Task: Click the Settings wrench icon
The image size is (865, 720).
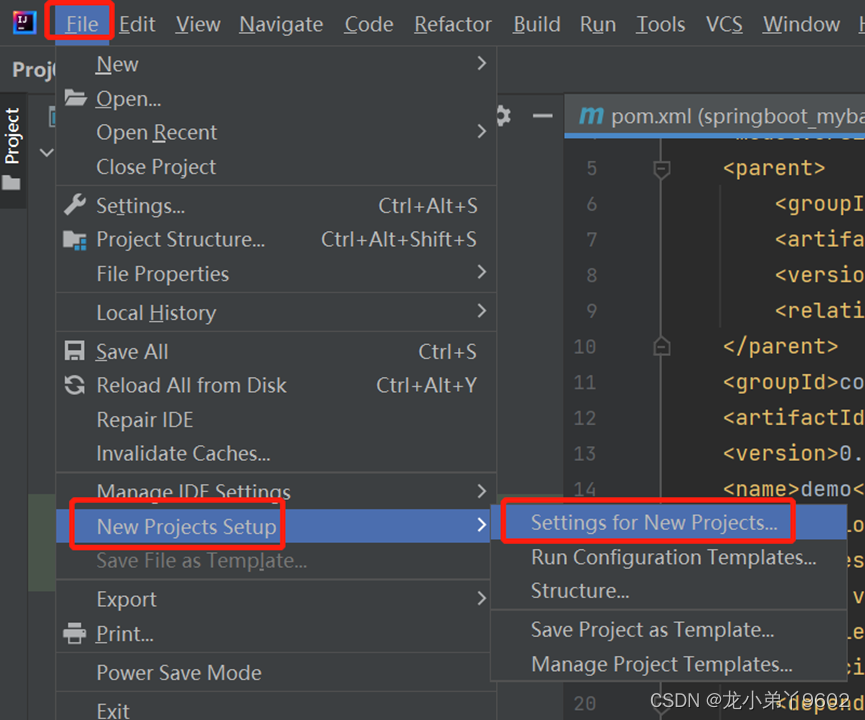Action: tap(75, 205)
